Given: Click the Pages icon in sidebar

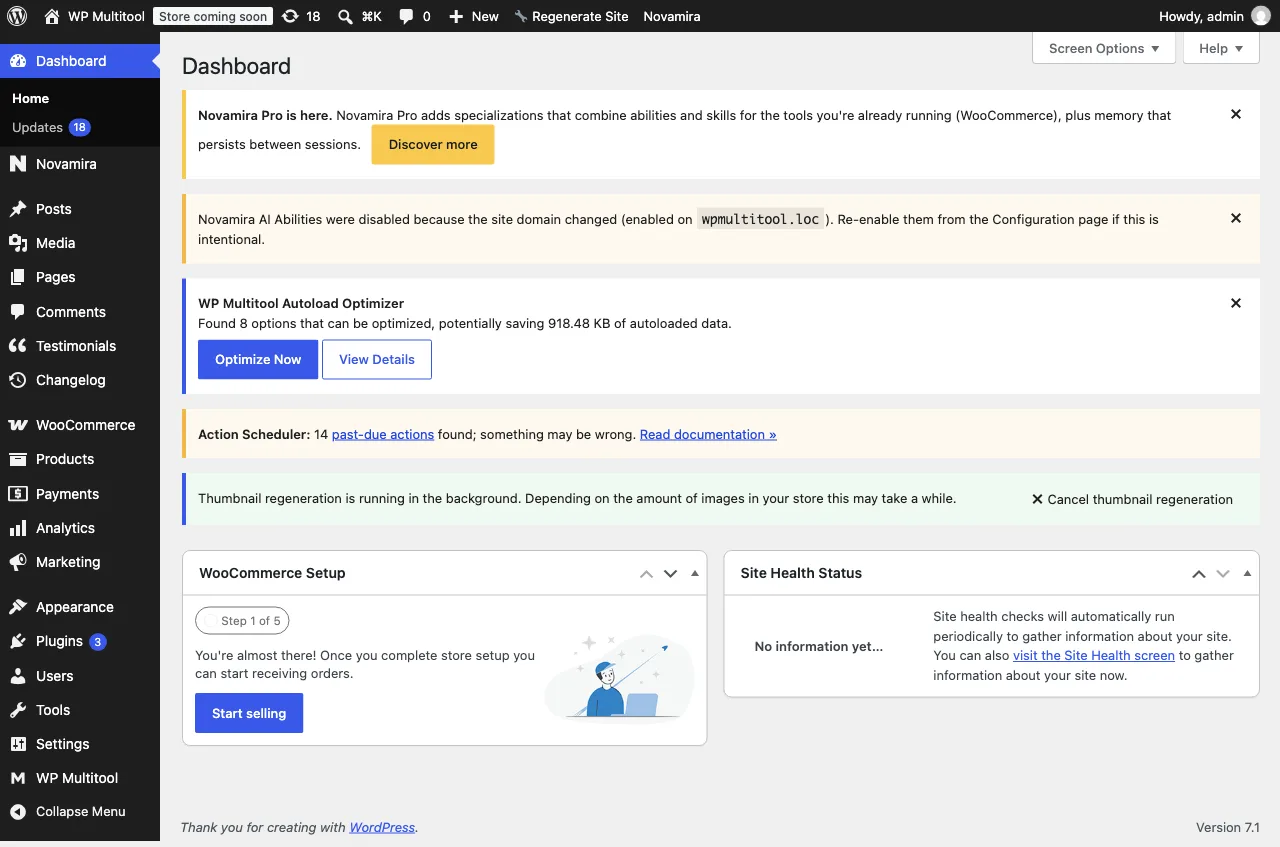Looking at the screenshot, I should click(18, 277).
